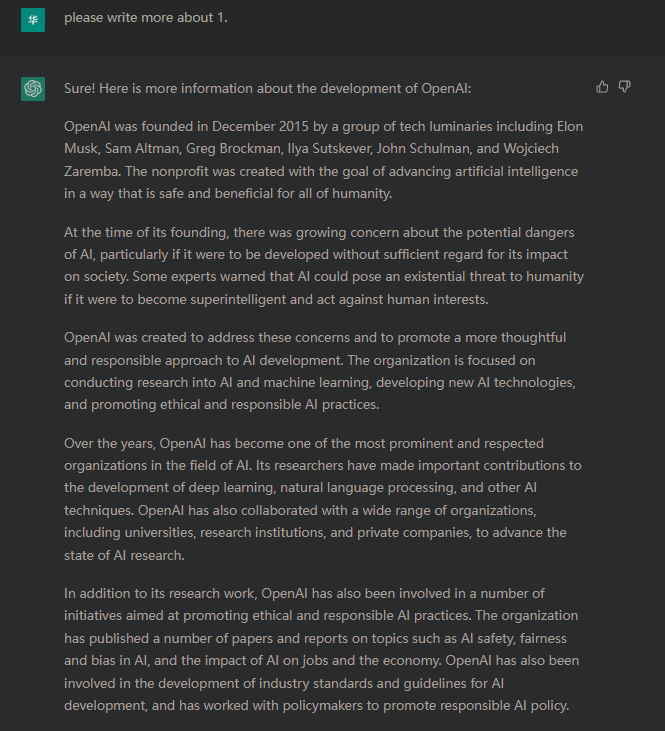Click the paragraph starting "At the time of its founding"

click(323, 265)
